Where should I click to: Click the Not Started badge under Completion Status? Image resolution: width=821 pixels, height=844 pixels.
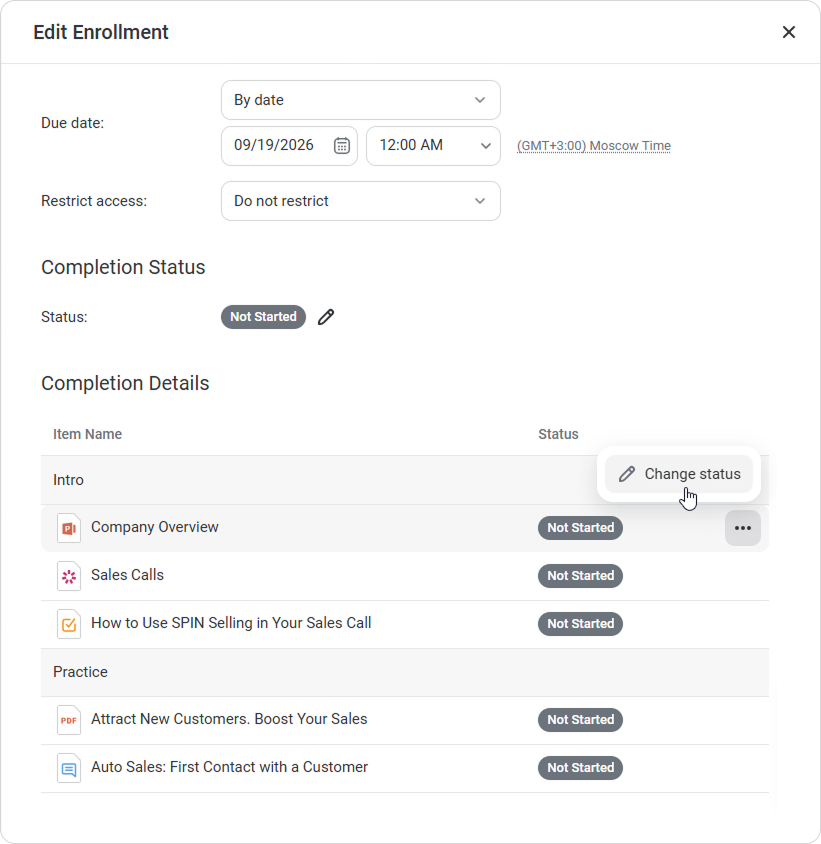point(263,317)
